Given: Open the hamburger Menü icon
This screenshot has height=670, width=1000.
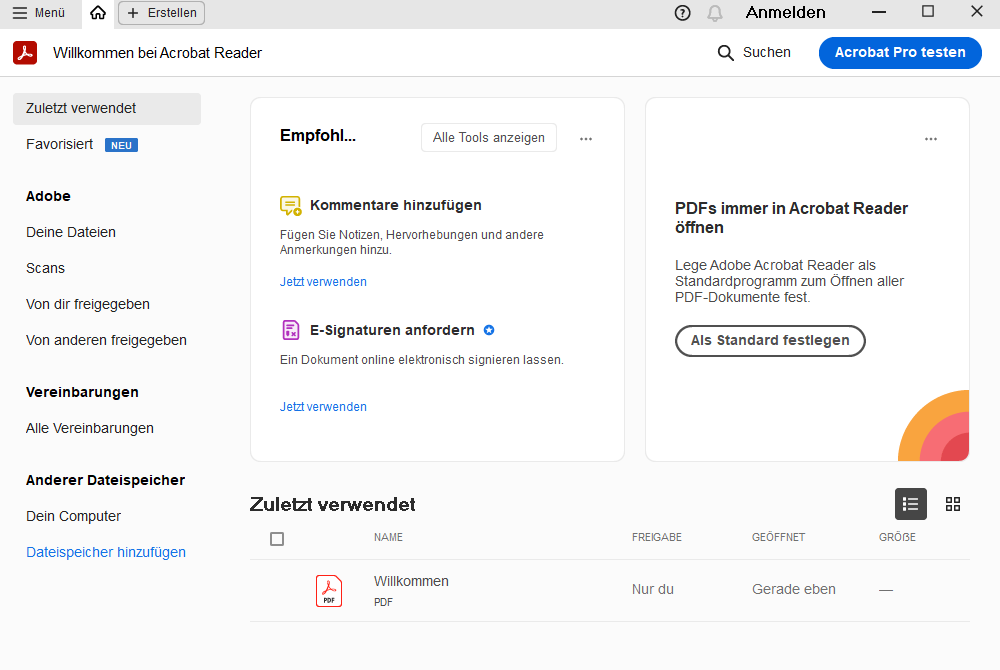Looking at the screenshot, I should tap(20, 13).
